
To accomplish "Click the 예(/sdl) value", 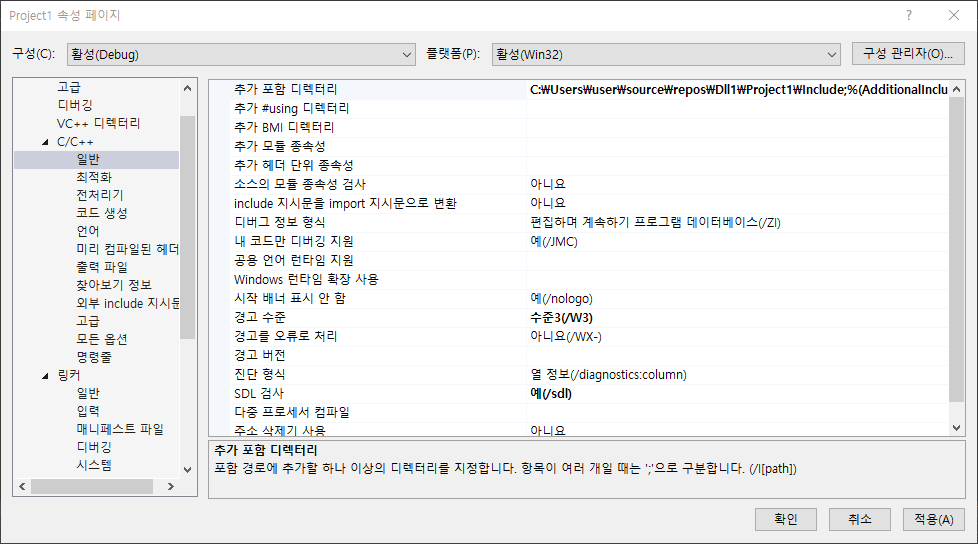I will click(551, 394).
